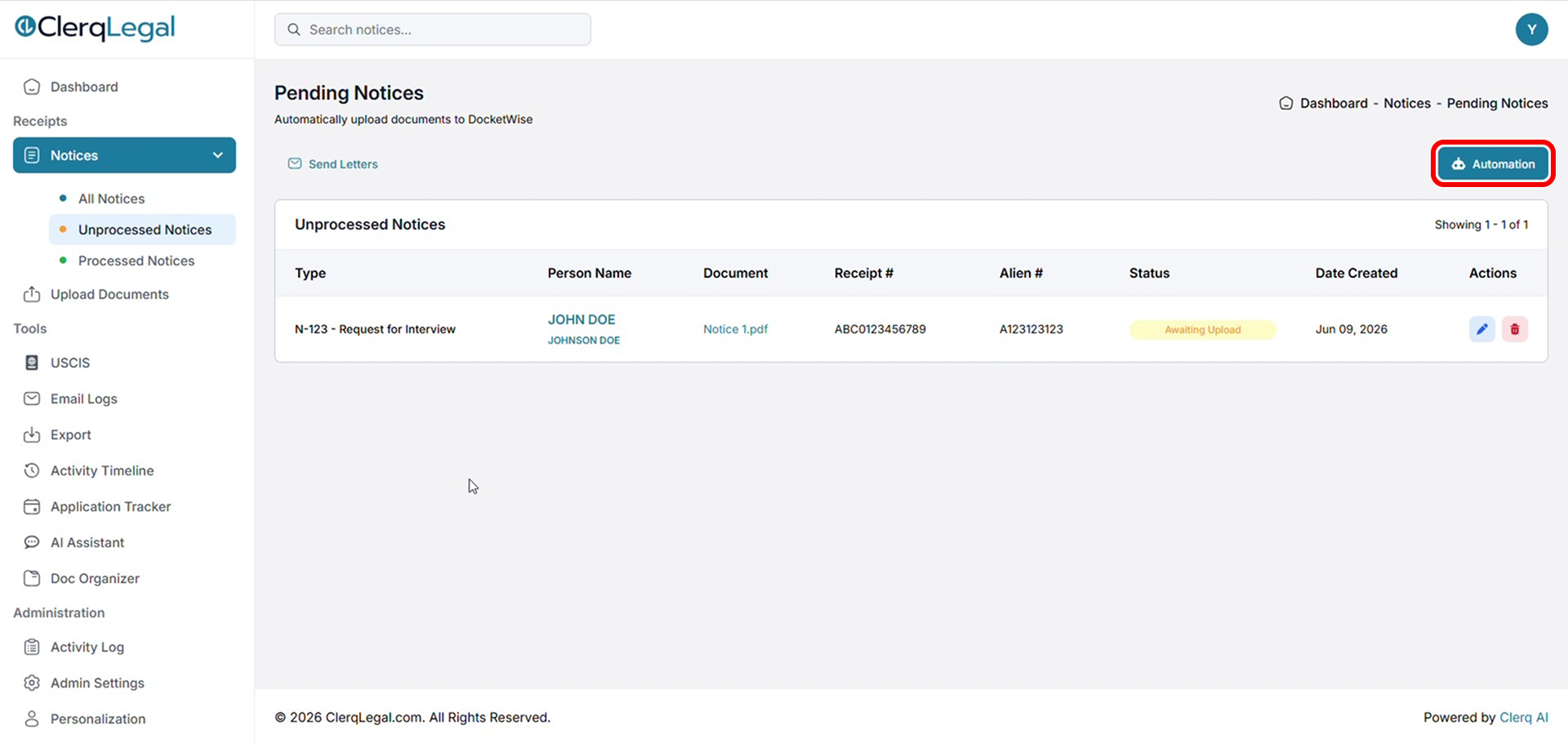This screenshot has height=744, width=1568.
Task: Click the Personalization person icon
Action: (32, 719)
